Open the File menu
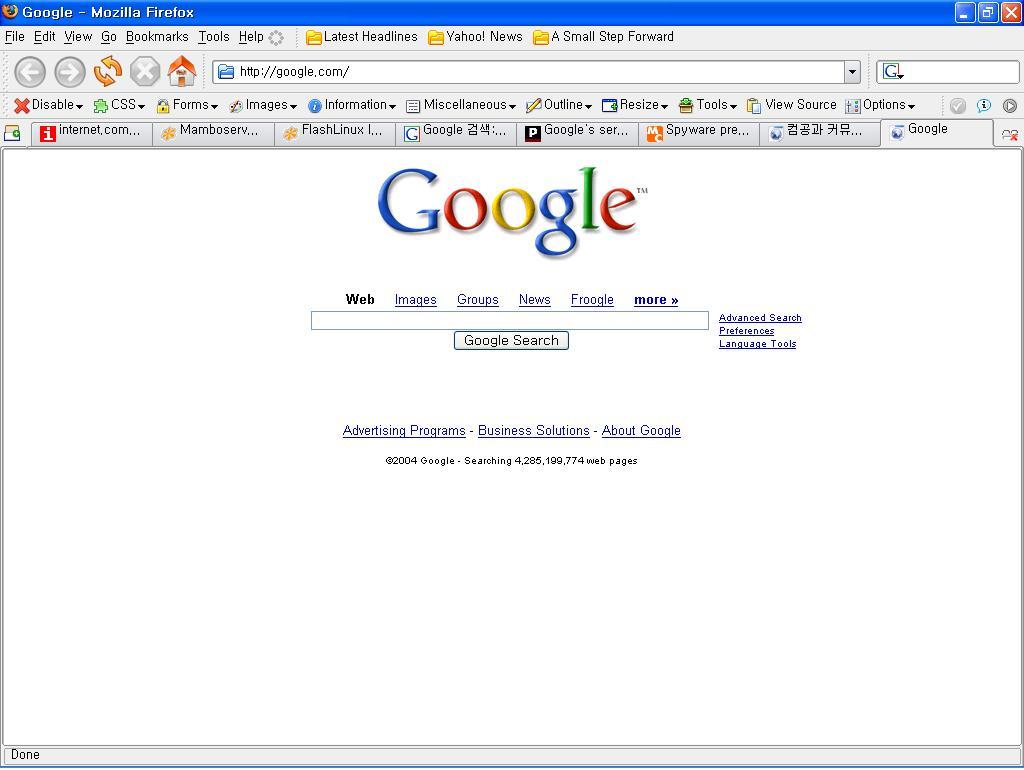The image size is (1024, 770). pyautogui.click(x=14, y=37)
